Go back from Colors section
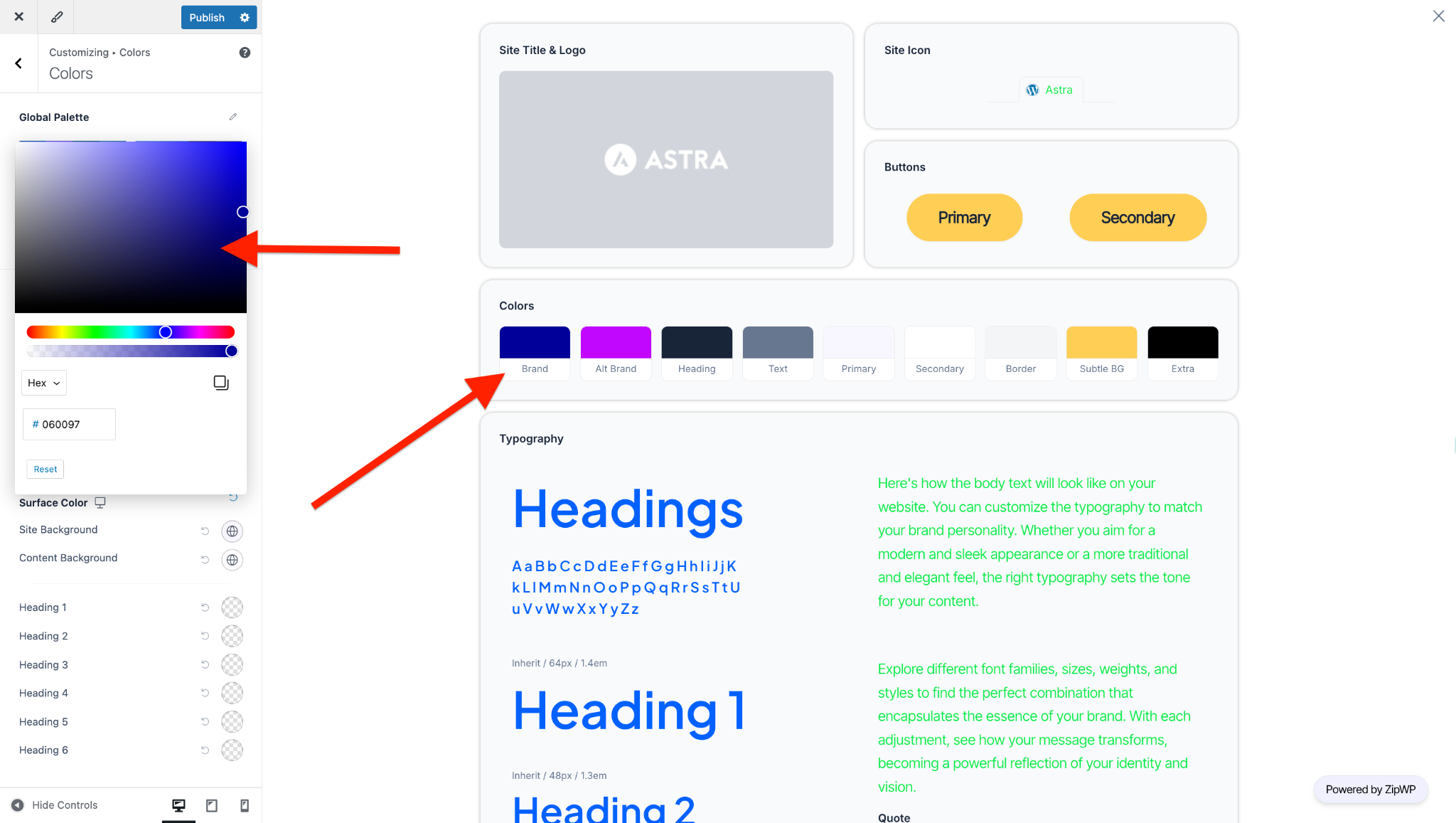The image size is (1456, 823). 18,63
